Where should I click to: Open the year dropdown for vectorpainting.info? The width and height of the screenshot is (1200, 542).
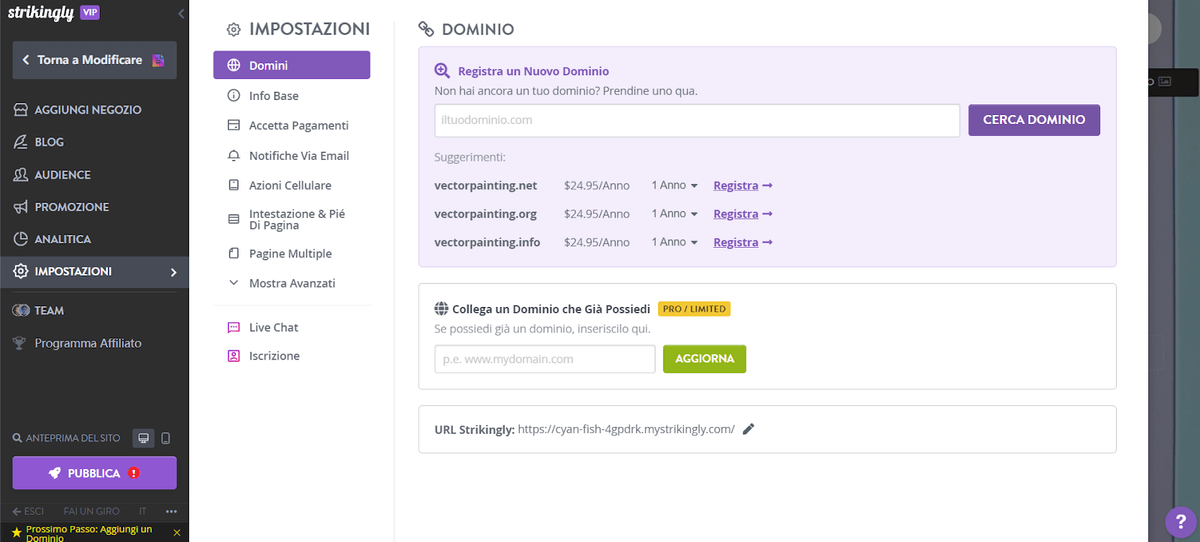[675, 242]
